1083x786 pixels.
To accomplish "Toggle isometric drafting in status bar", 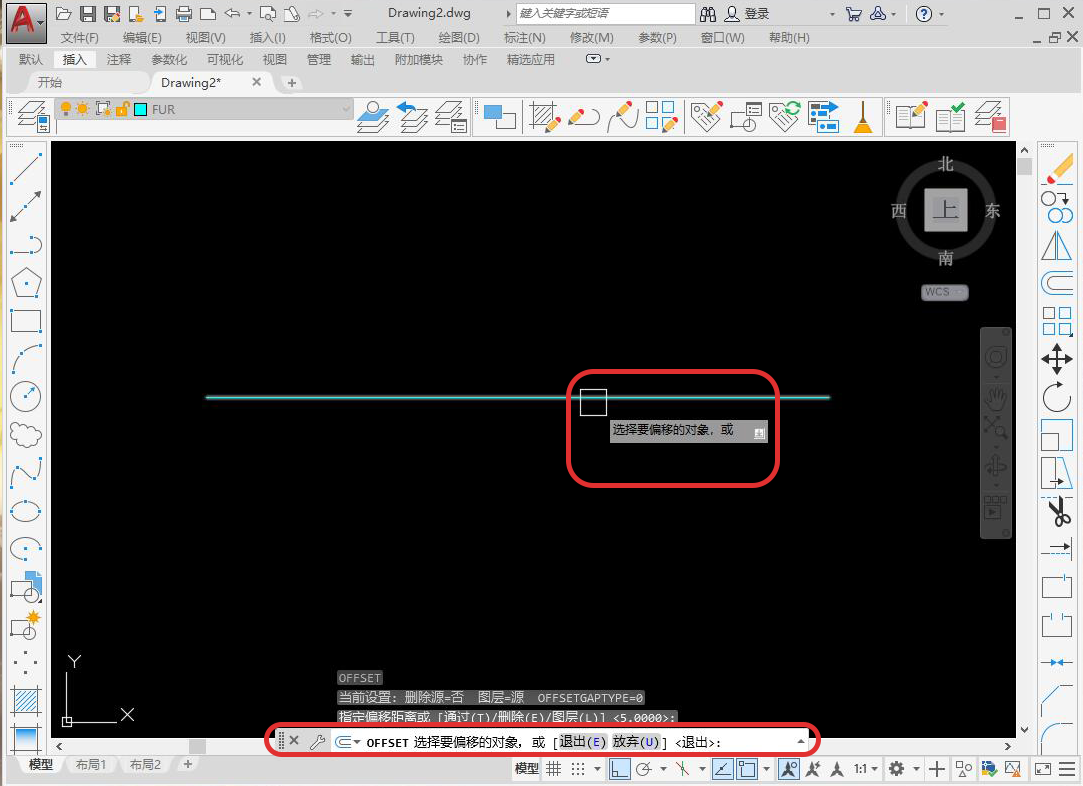I will point(682,769).
